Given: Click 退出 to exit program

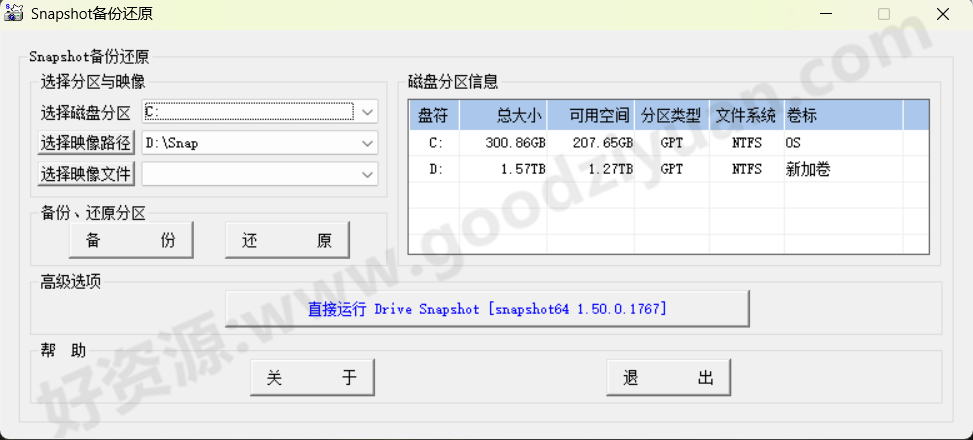Looking at the screenshot, I should point(668,377).
